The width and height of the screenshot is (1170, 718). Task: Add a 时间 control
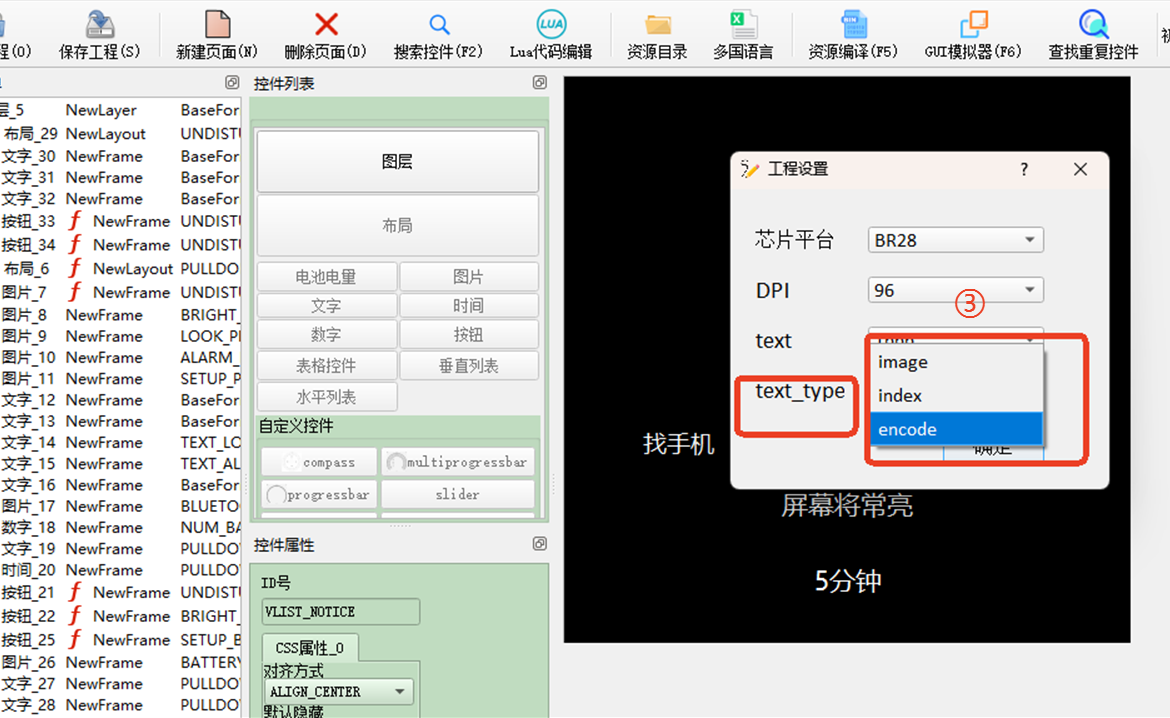coord(469,306)
